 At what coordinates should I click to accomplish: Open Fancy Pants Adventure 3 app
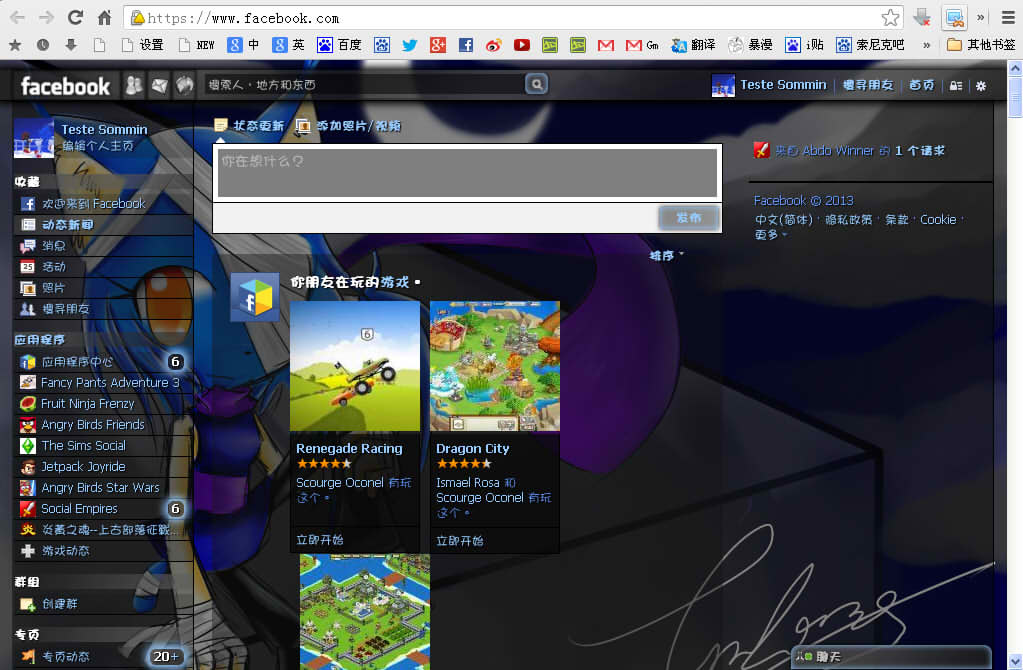pyautogui.click(x=103, y=382)
